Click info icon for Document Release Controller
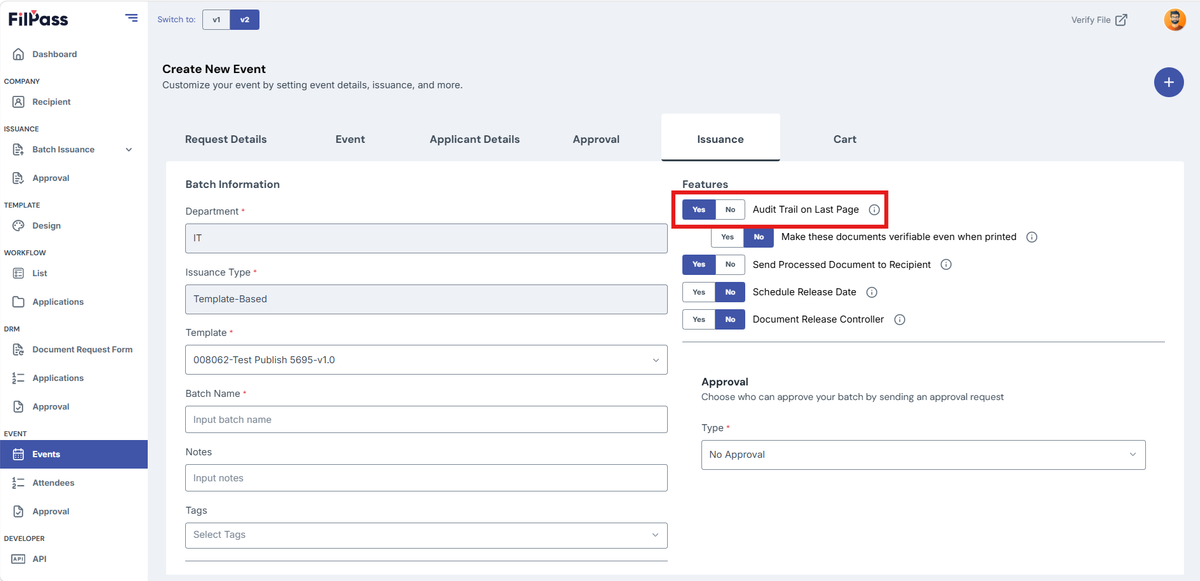This screenshot has width=1200, height=581. coord(900,320)
